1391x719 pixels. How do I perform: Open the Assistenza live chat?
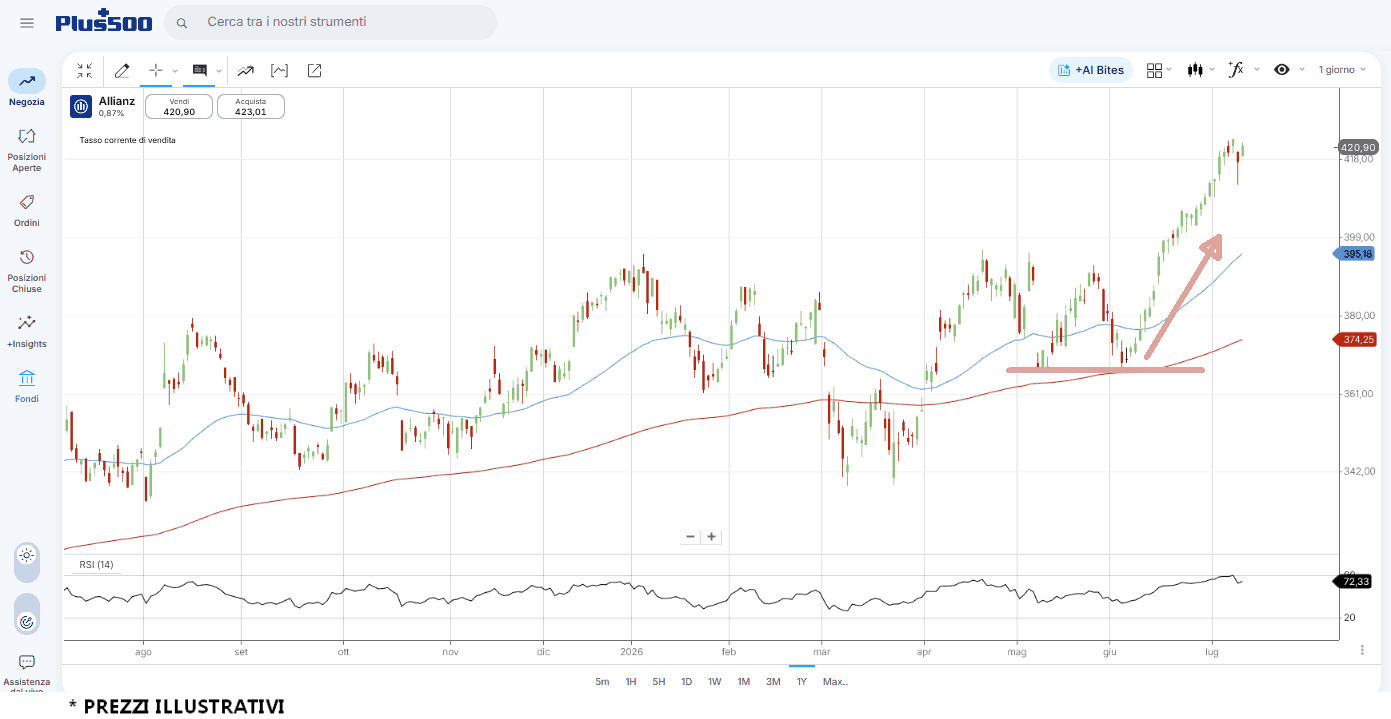[x=27, y=672]
